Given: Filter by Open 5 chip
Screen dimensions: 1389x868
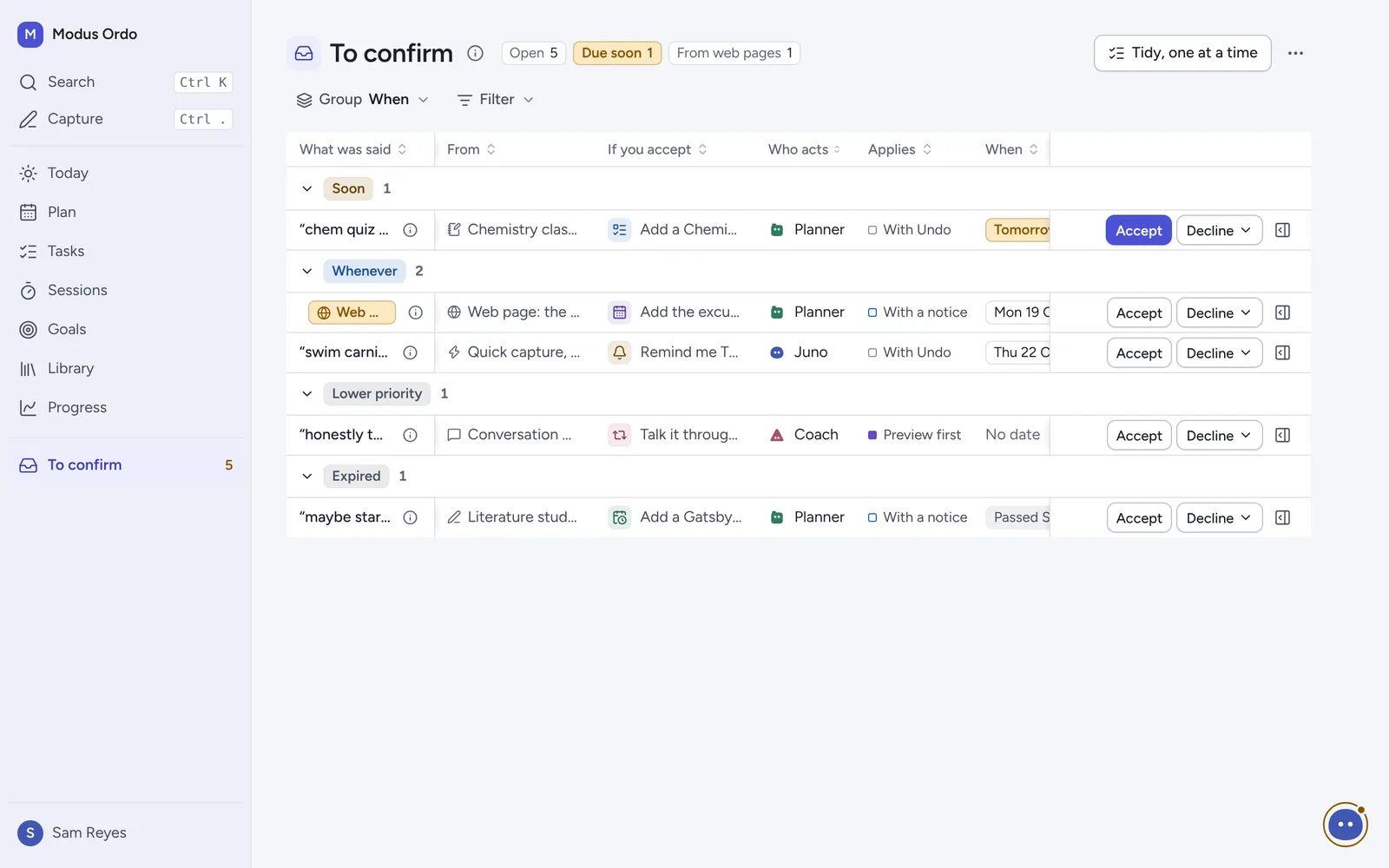Looking at the screenshot, I should pos(534,53).
